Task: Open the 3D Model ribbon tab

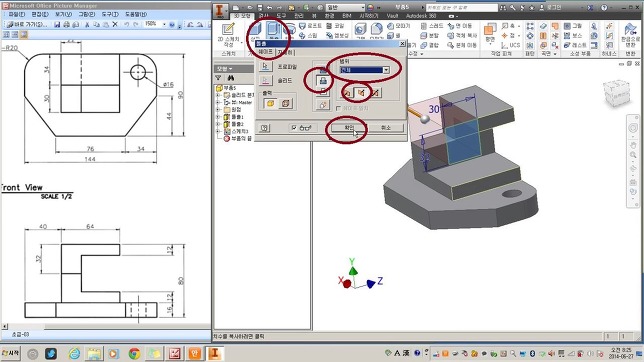Action: coord(242,16)
